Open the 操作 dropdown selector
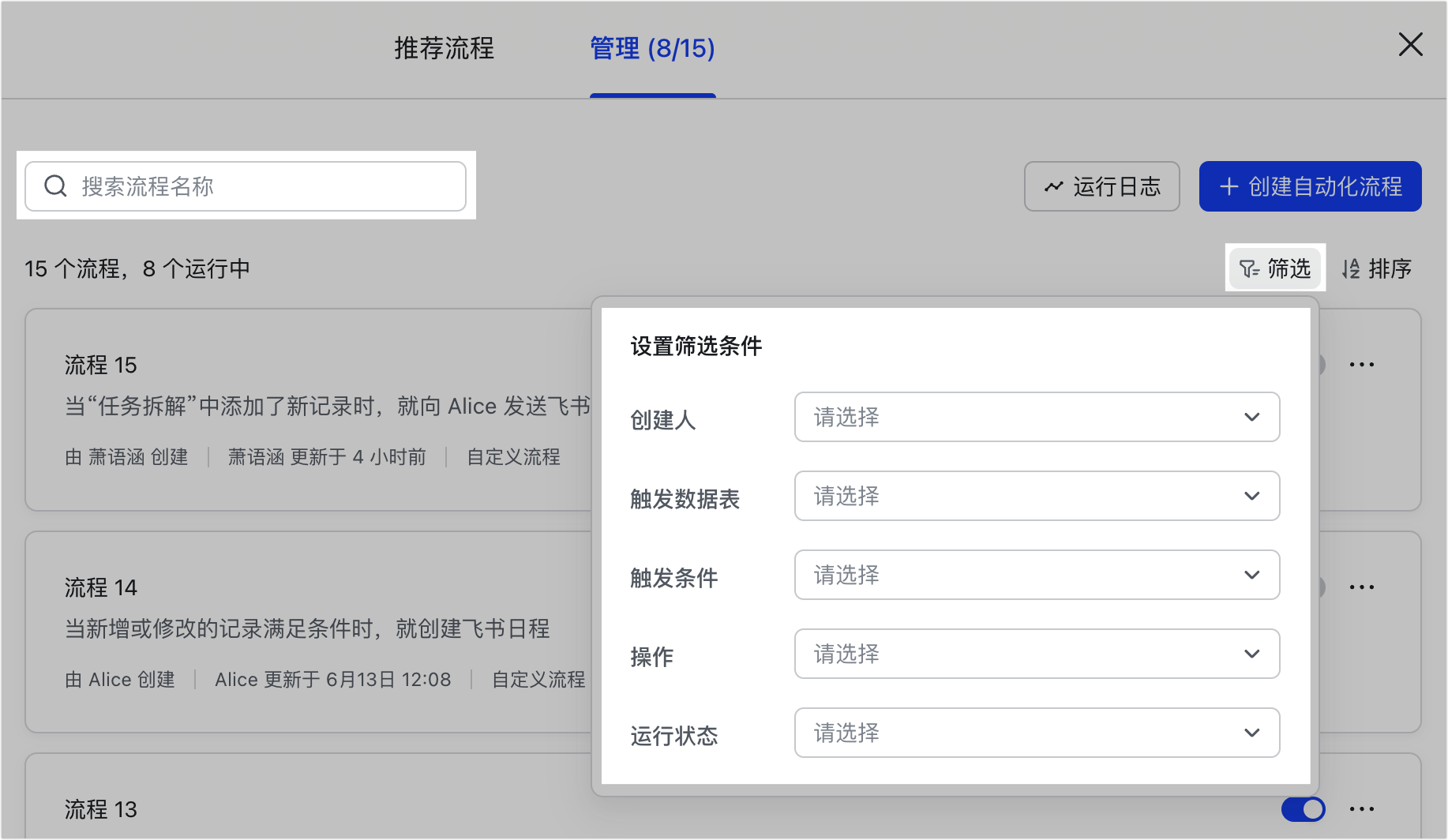This screenshot has width=1448, height=840. [1036, 654]
